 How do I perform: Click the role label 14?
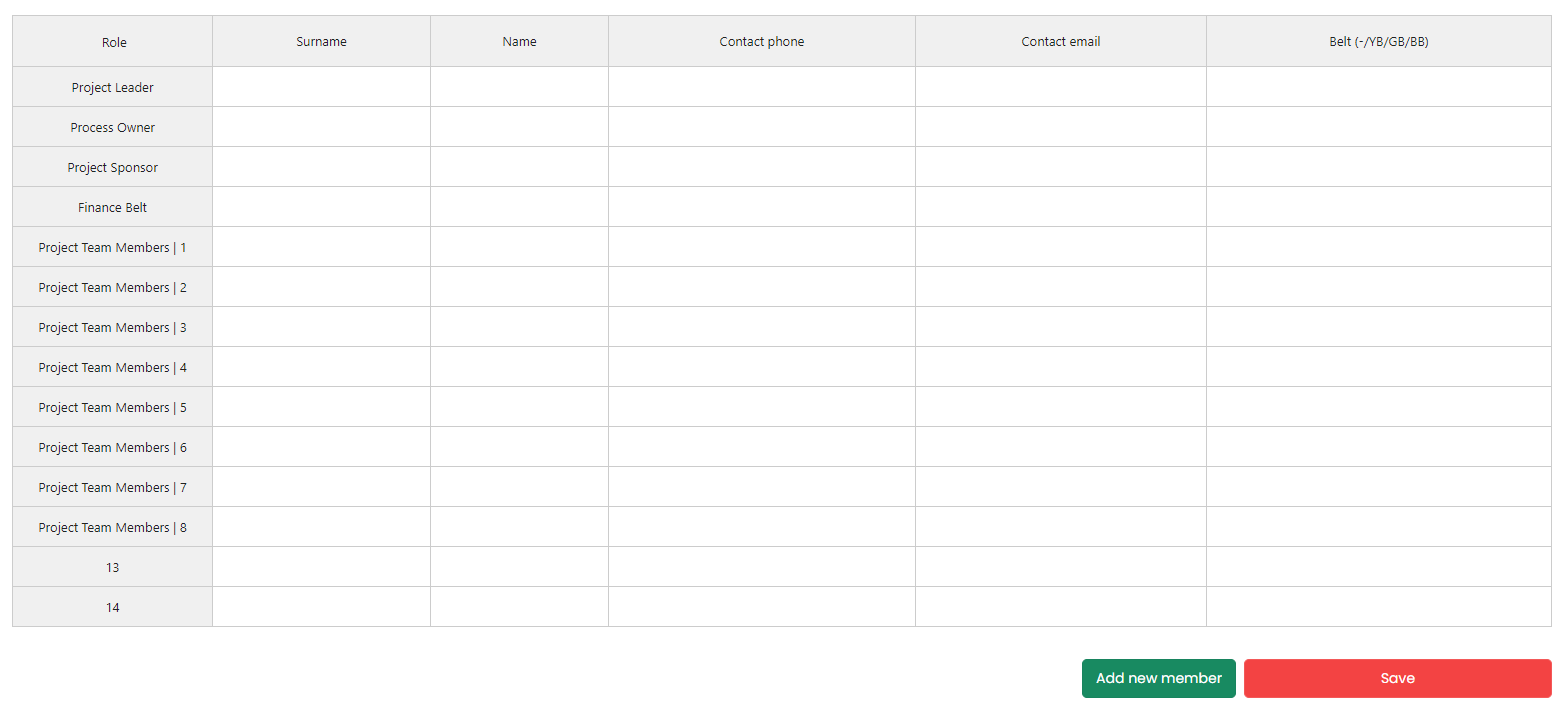(112, 607)
